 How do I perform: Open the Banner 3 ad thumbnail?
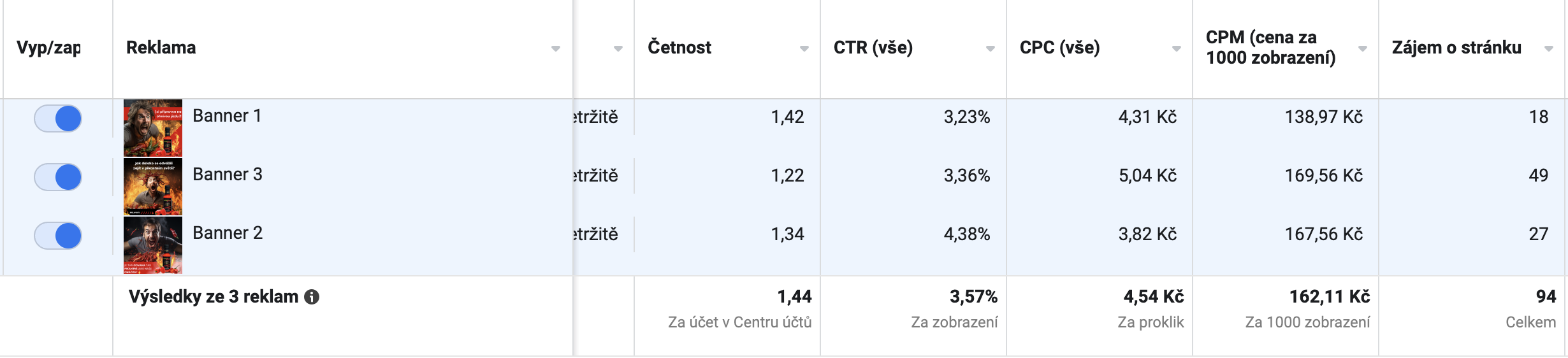tap(153, 187)
